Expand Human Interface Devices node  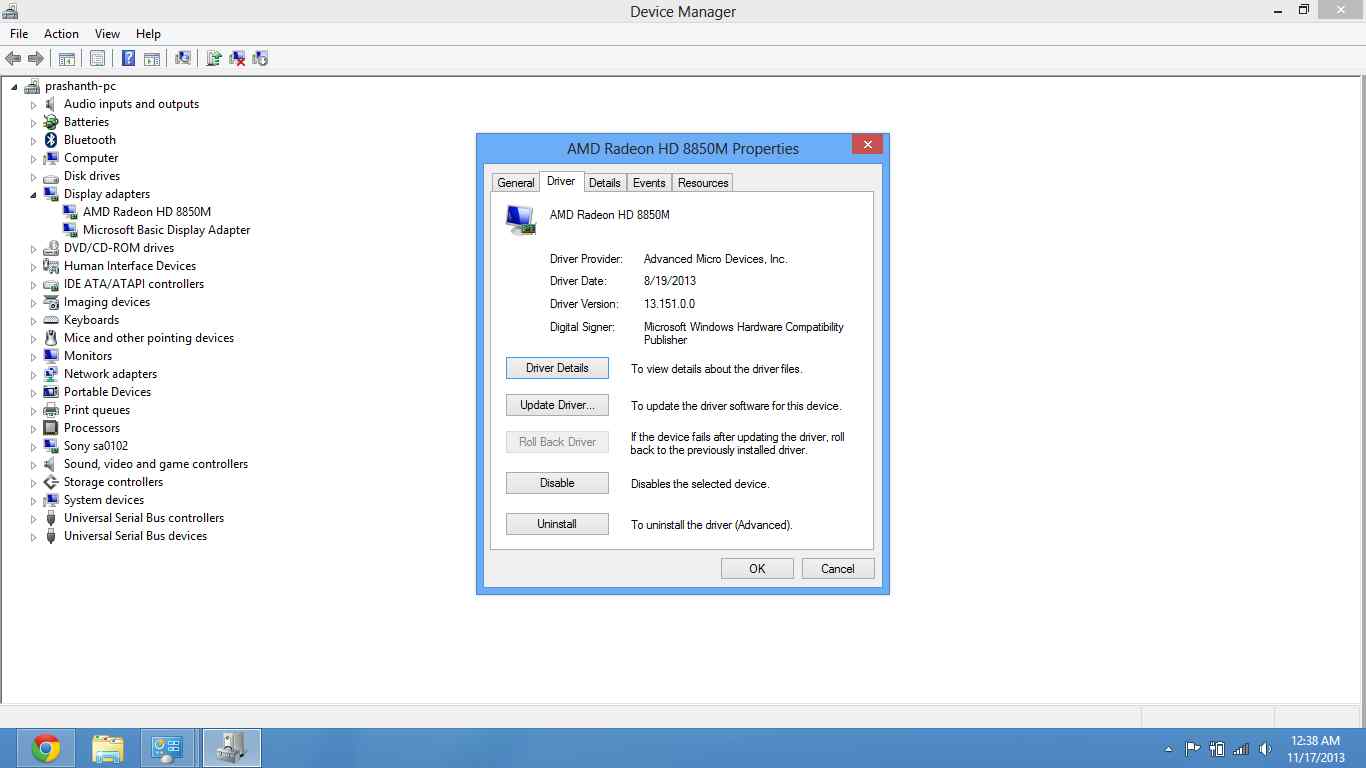(x=33, y=267)
